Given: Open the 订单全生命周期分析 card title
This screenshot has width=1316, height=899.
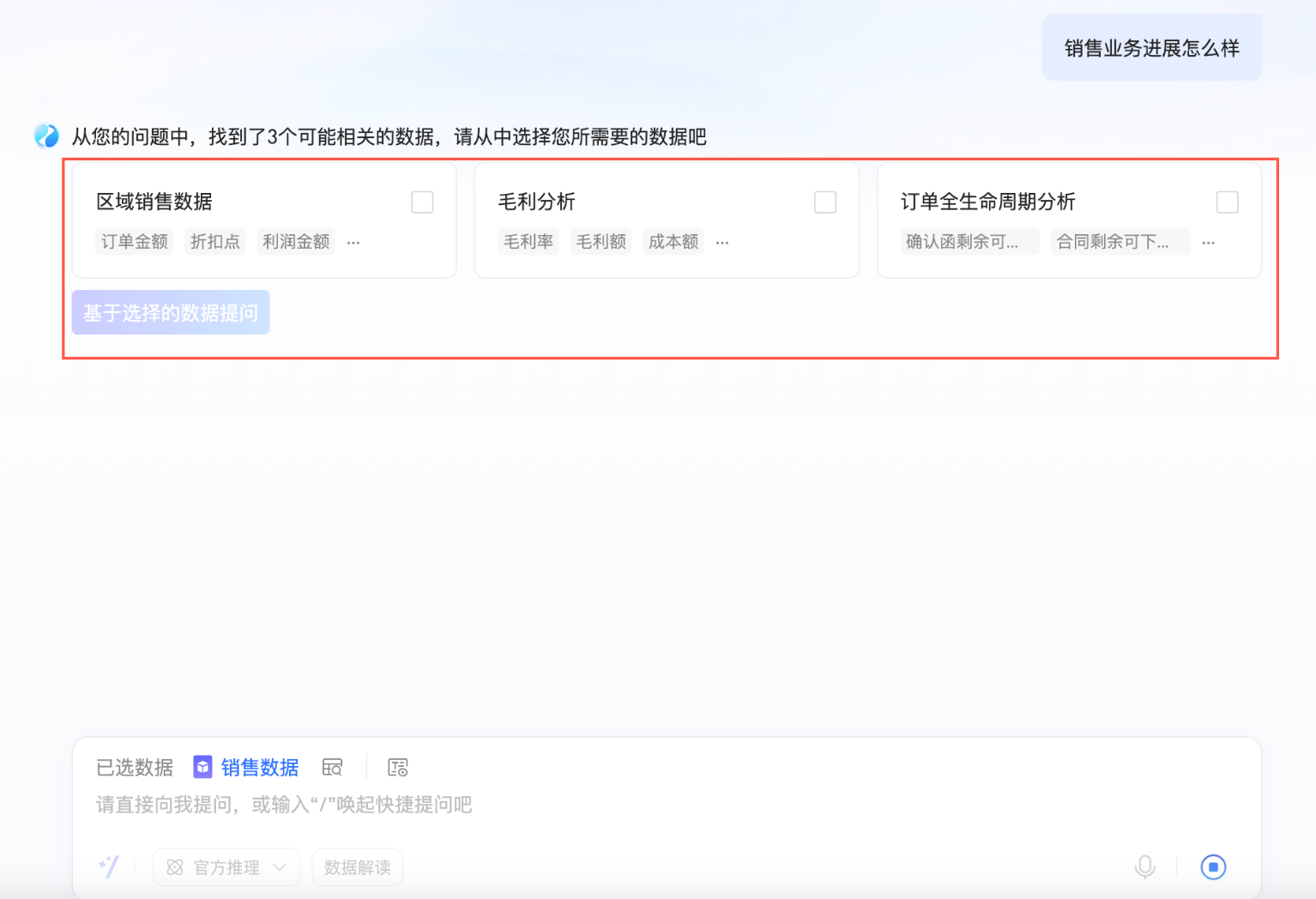Looking at the screenshot, I should [988, 202].
